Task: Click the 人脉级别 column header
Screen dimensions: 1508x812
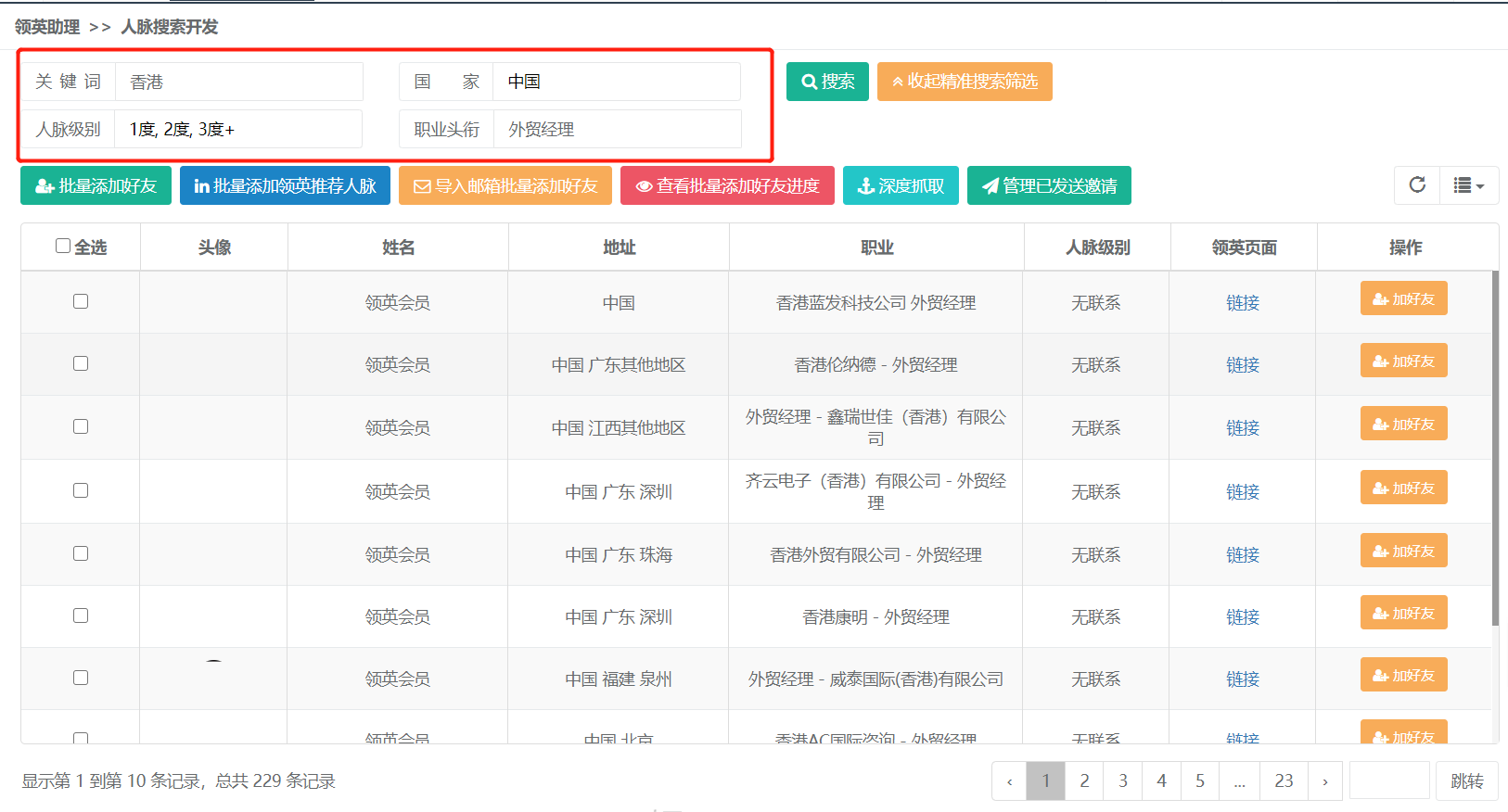Action: click(x=1097, y=247)
